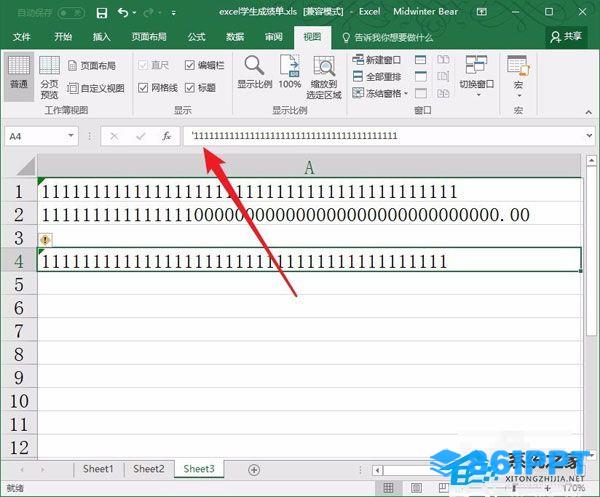Open the Name Box dropdown arrow
This screenshot has height=497, width=600.
point(71,136)
